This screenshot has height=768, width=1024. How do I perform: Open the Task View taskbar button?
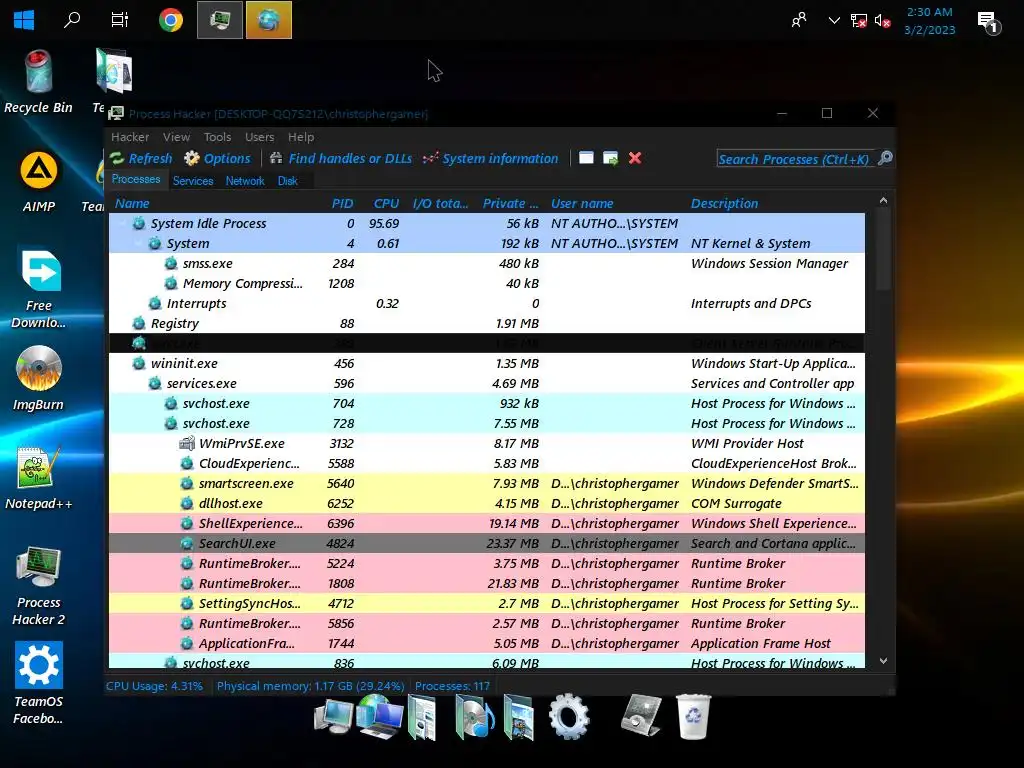[x=120, y=20]
